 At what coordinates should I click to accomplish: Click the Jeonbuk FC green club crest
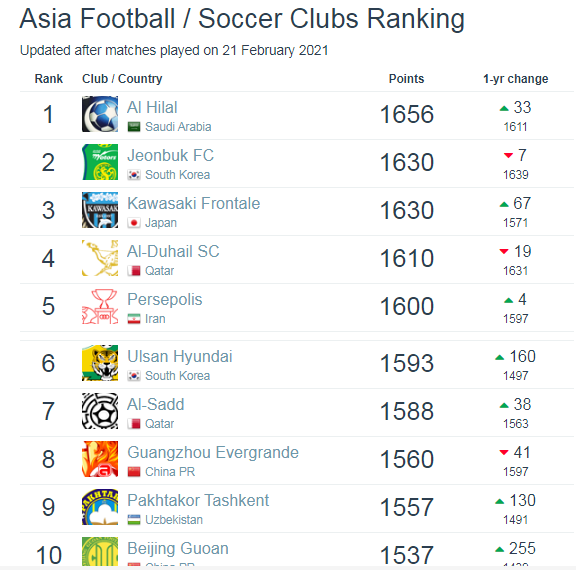(100, 162)
